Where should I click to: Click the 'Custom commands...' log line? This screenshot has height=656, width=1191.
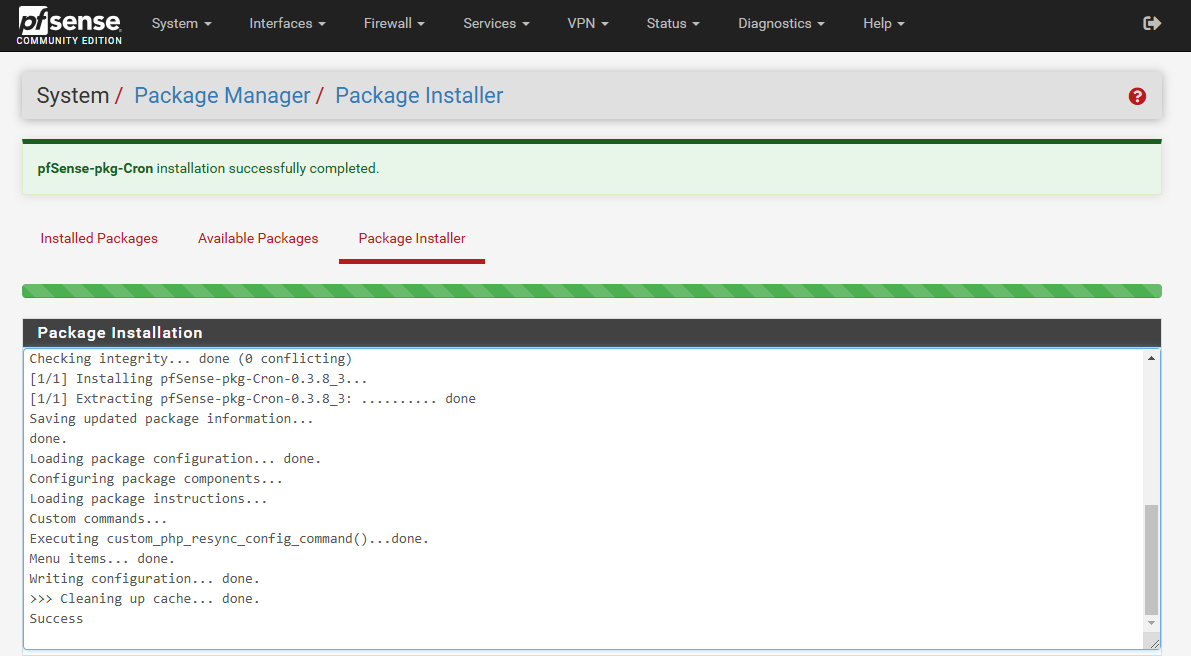pyautogui.click(x=98, y=519)
